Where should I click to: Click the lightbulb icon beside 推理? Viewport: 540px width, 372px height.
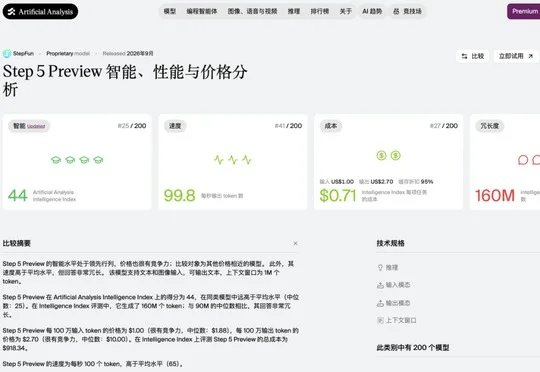coord(380,268)
